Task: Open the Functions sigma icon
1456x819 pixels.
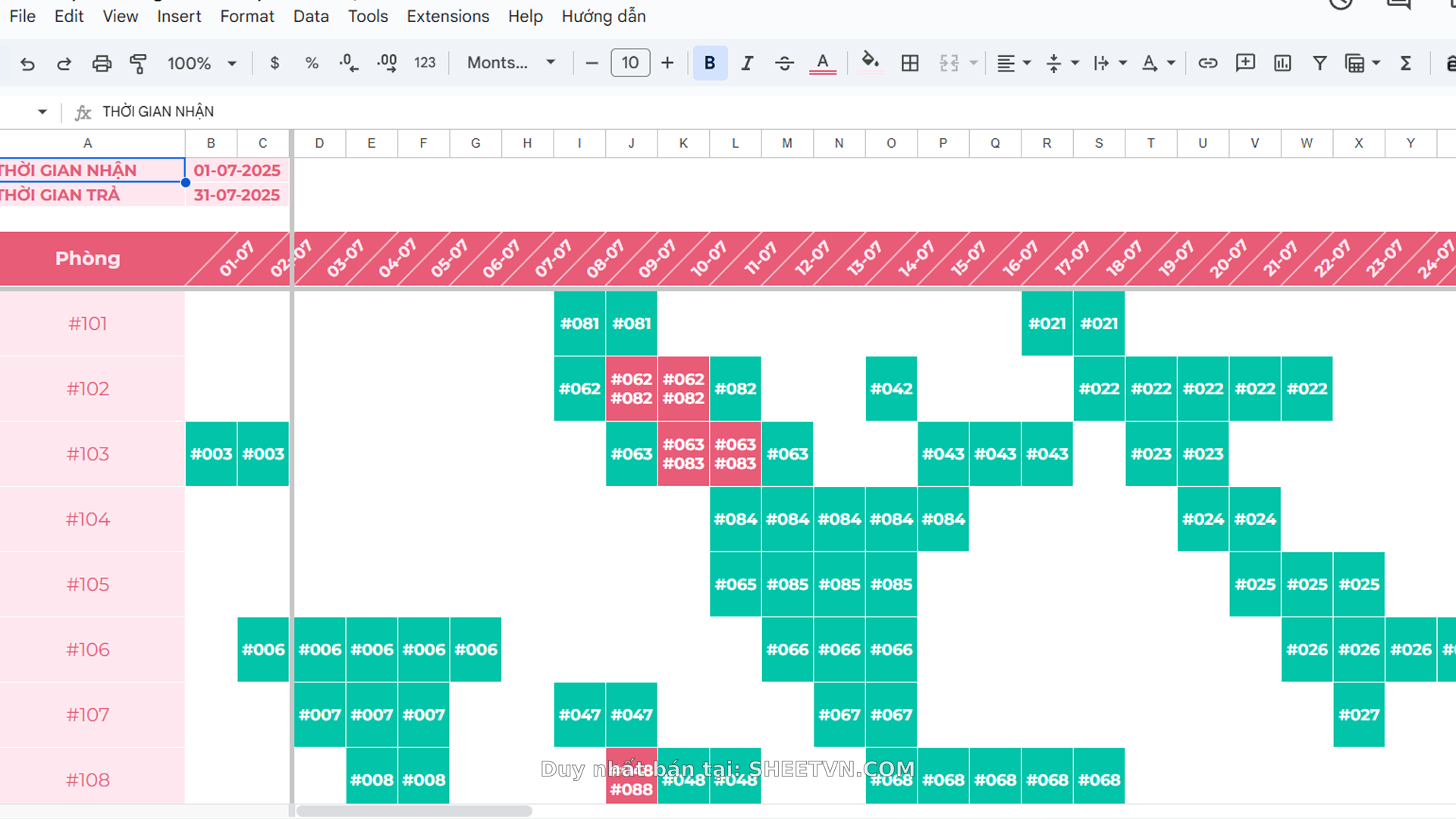Action: tap(1405, 64)
